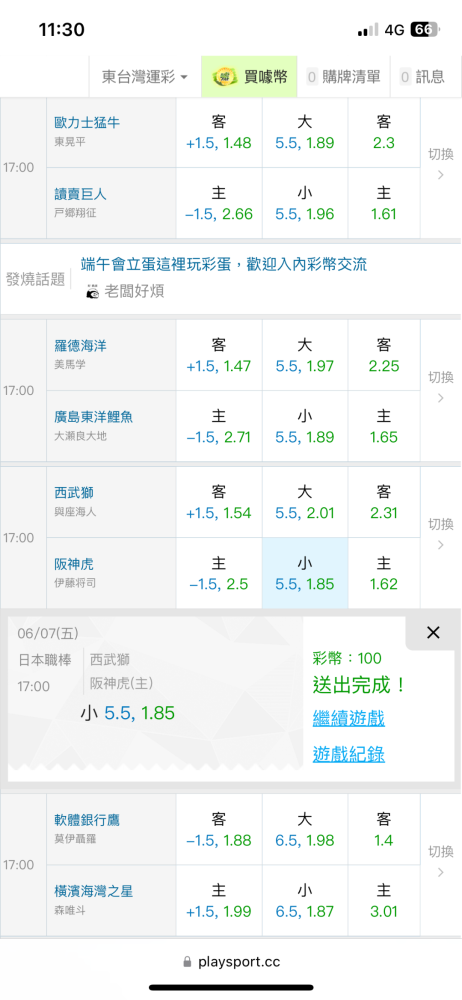462x1000 pixels.
Task: Open the 橫濱海灣之星 team link
Action: [x=93, y=891]
